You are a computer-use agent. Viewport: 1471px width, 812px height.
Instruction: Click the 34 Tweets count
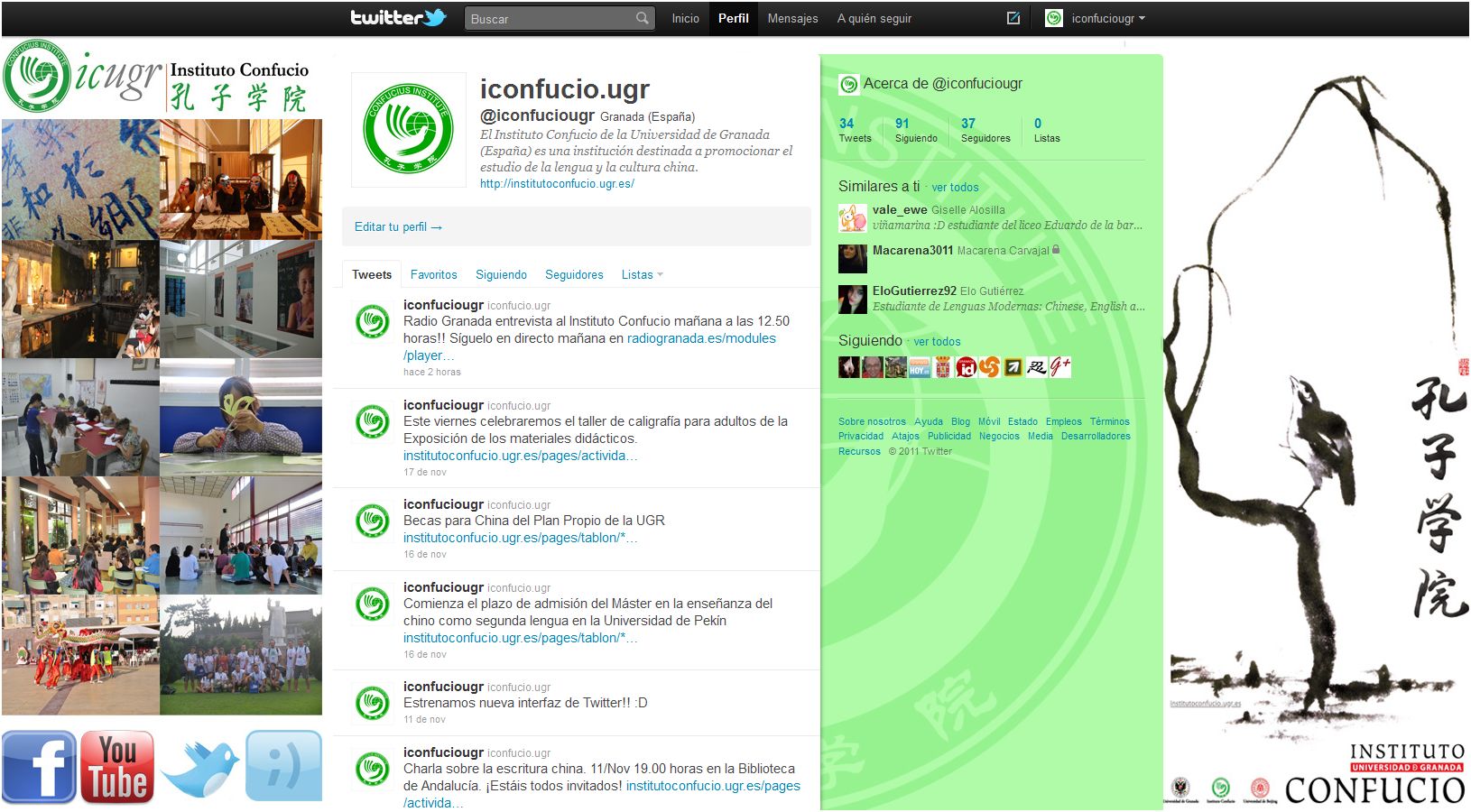pos(855,130)
